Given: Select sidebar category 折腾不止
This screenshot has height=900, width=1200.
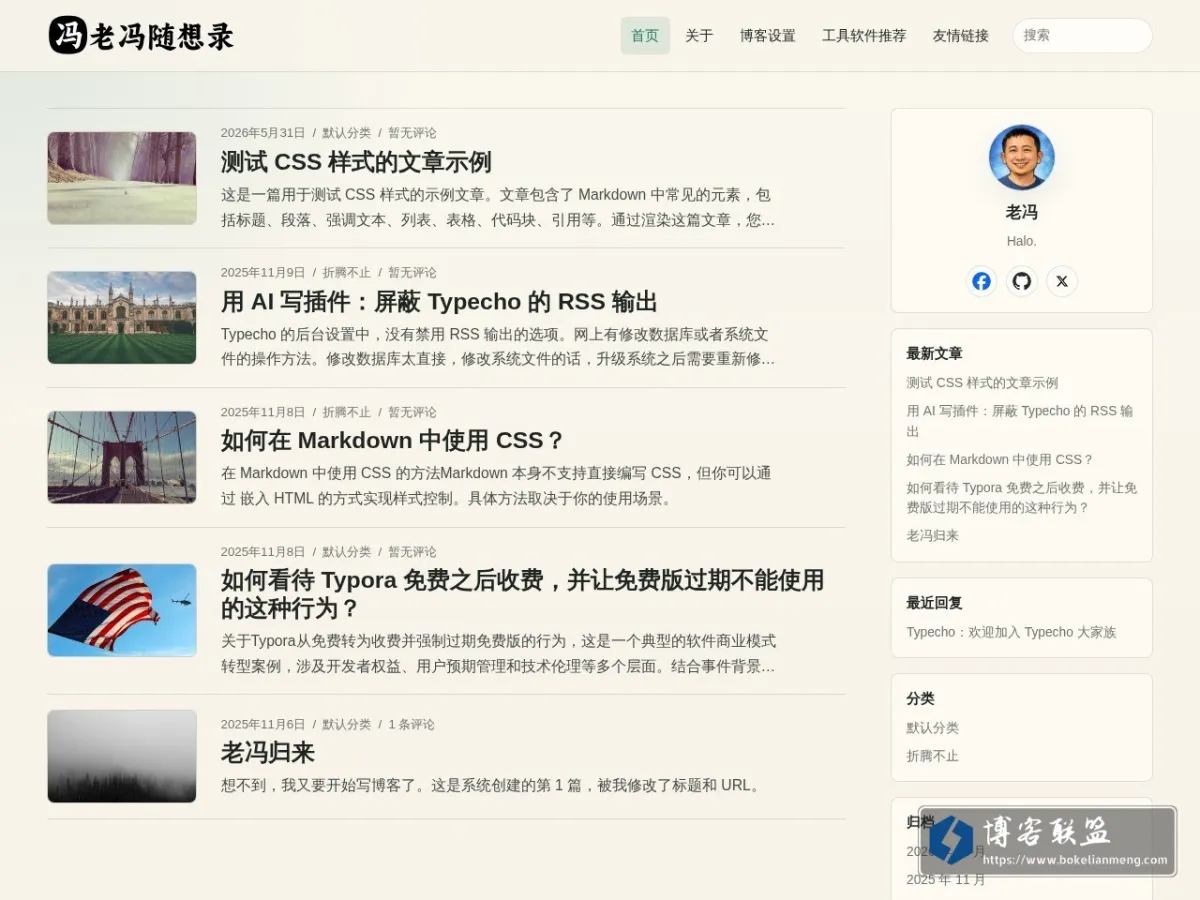Looking at the screenshot, I should tap(932, 756).
